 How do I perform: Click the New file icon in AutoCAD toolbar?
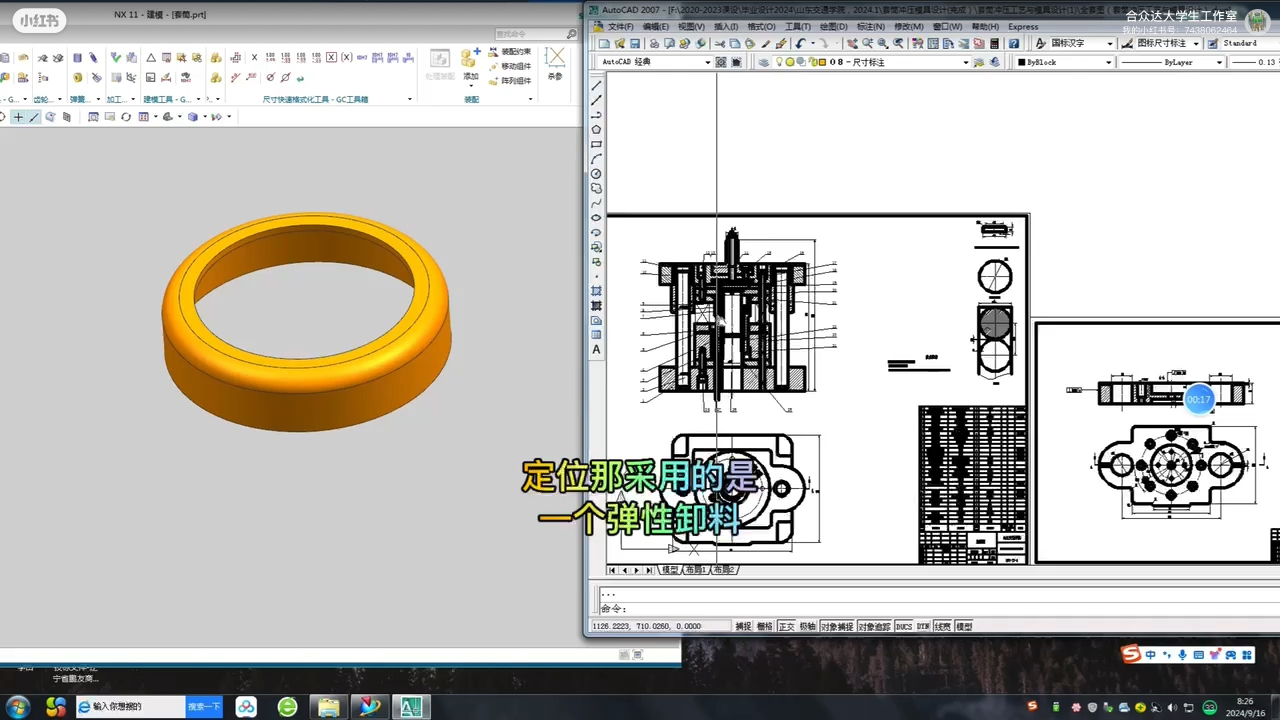coord(604,44)
